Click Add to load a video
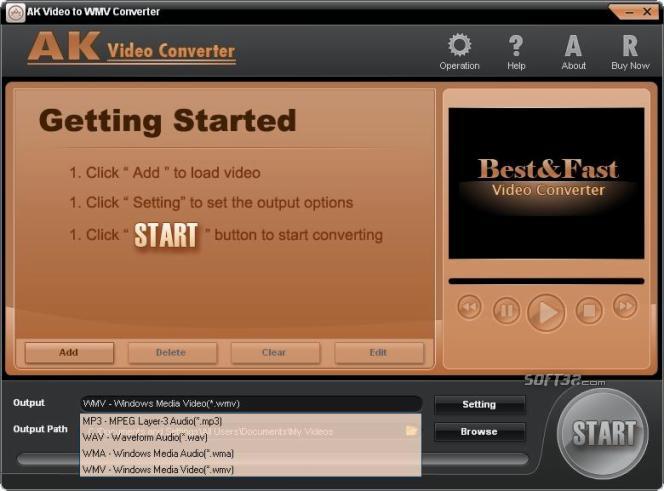 point(69,352)
